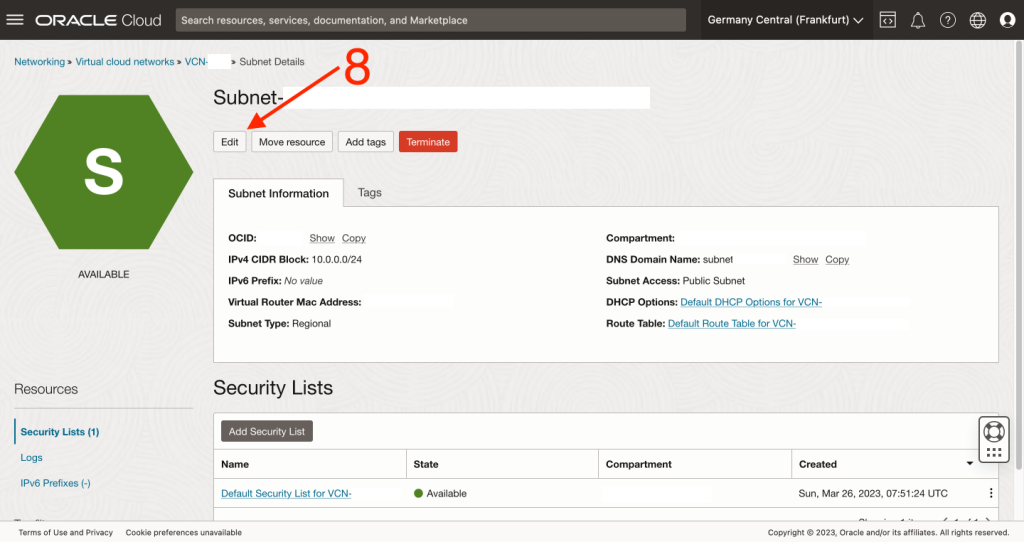Click the help question mark icon
This screenshot has width=1024, height=542.
click(x=948, y=20)
